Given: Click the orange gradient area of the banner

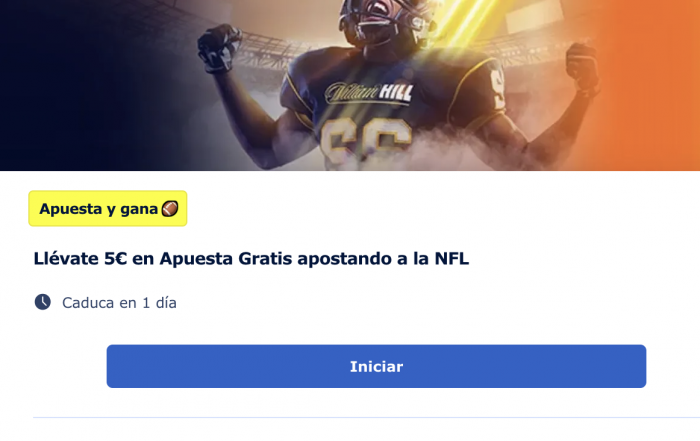Looking at the screenshot, I should (656, 85).
